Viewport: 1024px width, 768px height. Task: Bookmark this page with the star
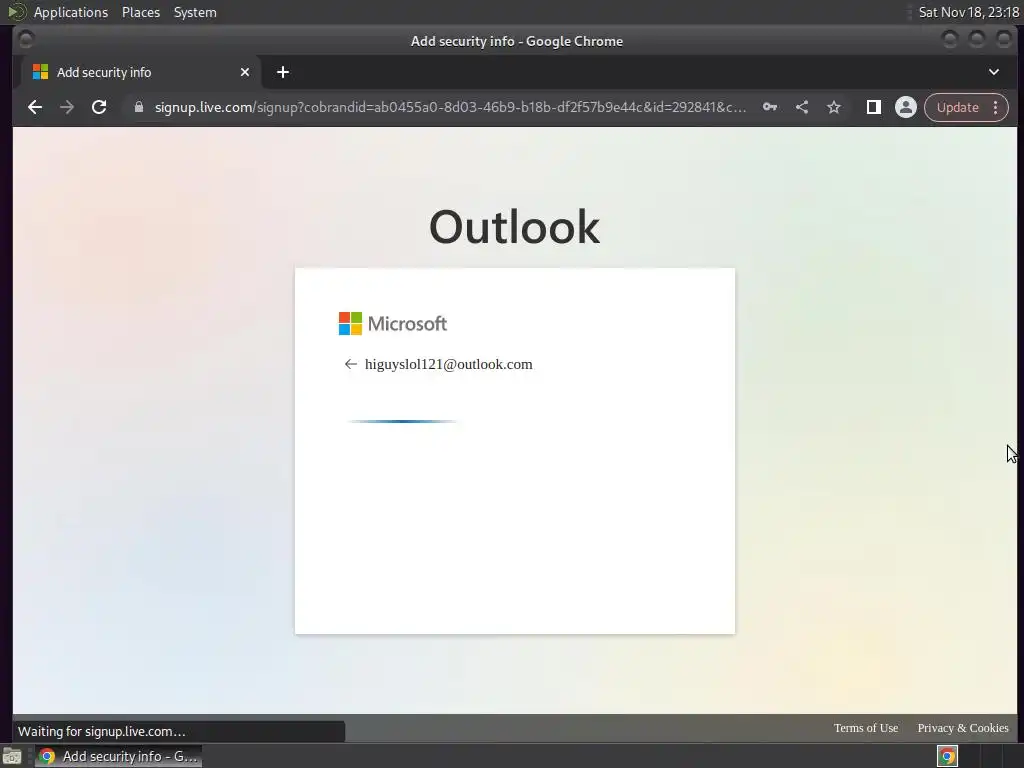pos(834,107)
